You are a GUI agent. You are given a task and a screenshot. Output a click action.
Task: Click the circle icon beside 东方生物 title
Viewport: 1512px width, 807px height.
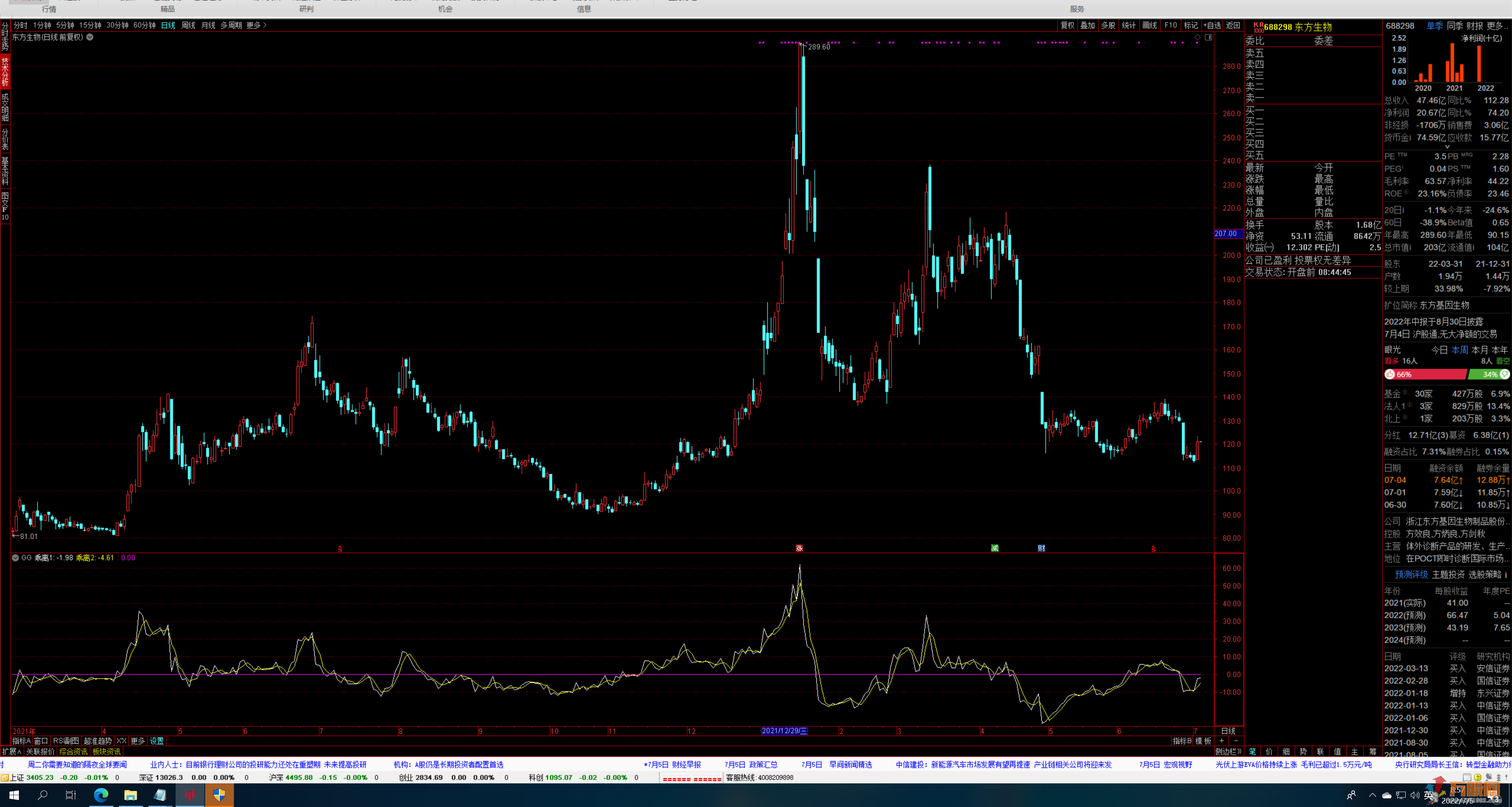90,37
